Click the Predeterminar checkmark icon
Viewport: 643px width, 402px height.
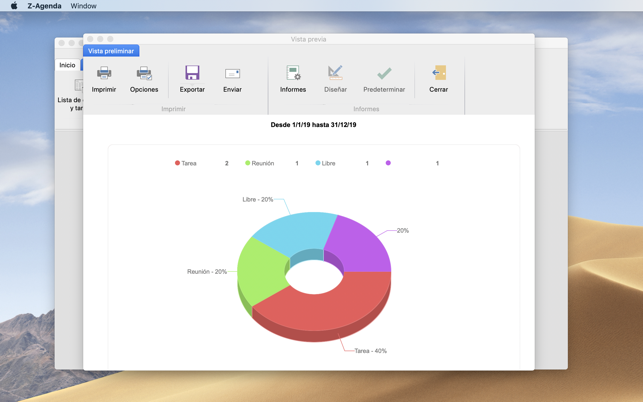[x=384, y=73]
